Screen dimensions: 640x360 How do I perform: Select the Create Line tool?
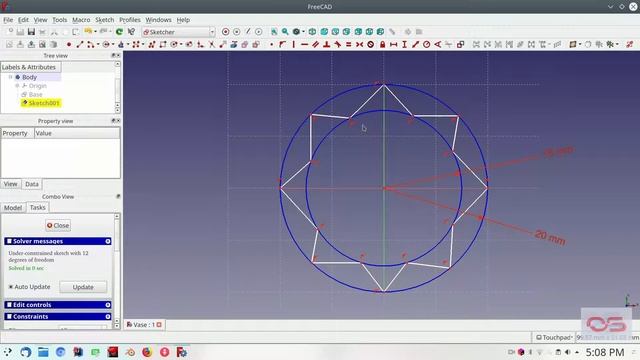click(x=80, y=44)
